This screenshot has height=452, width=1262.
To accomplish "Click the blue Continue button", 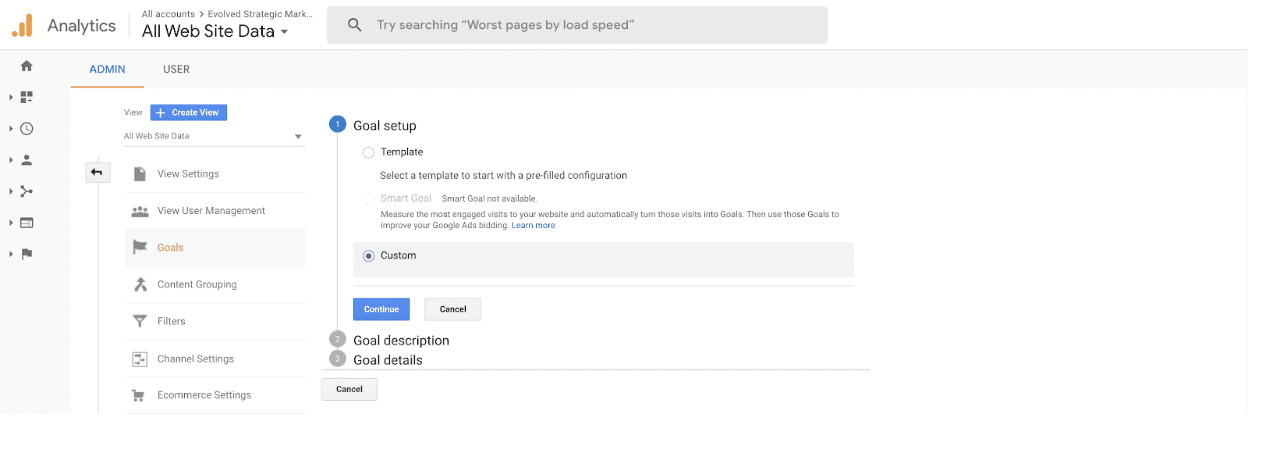I will coord(381,309).
